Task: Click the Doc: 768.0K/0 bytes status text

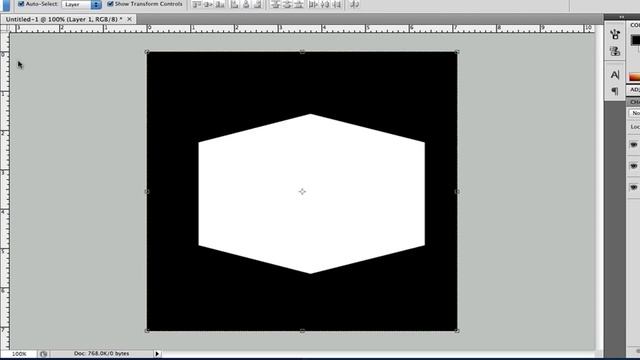Action: pyautogui.click(x=102, y=353)
